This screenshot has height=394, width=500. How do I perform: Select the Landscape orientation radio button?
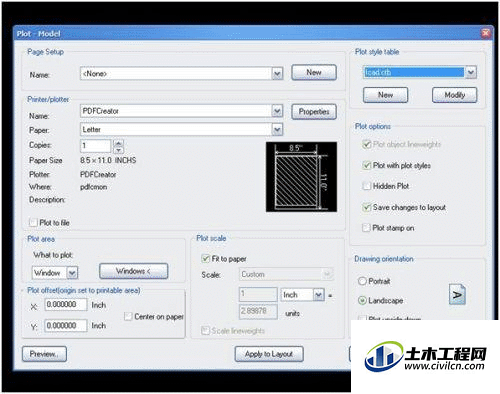tap(362, 300)
